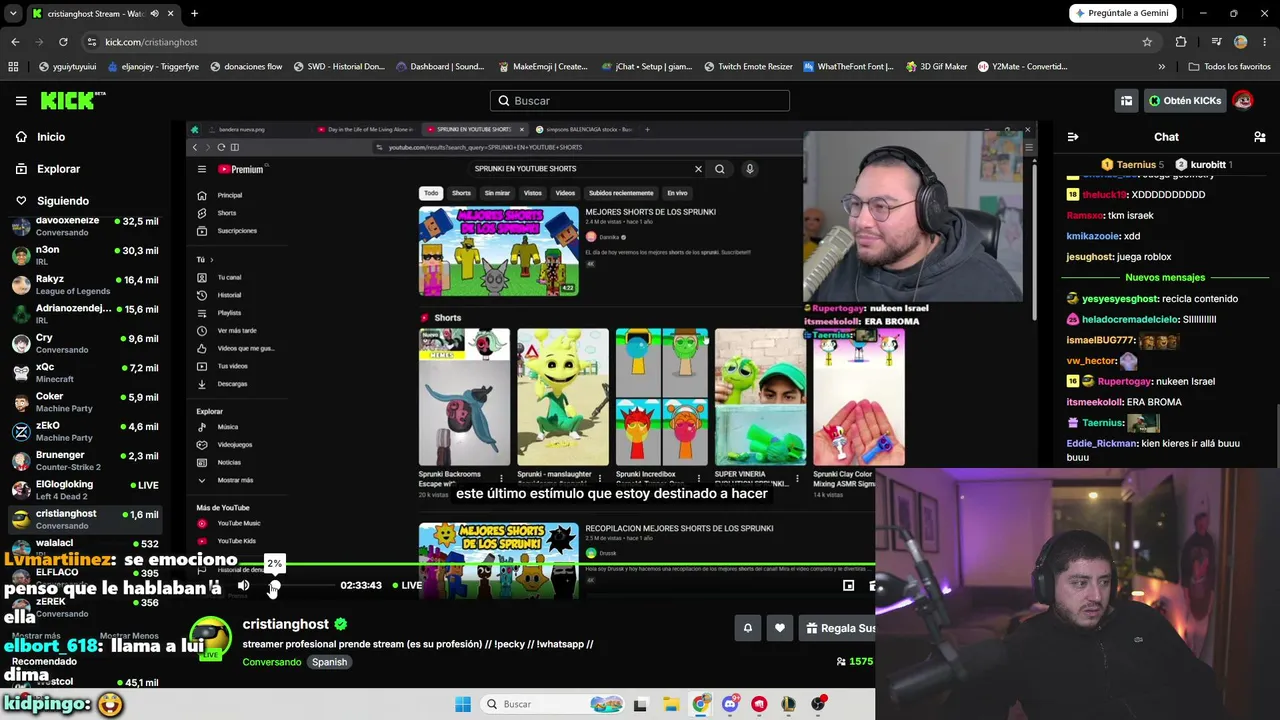Toggle the Kick sidebar hamburger menu
This screenshot has height=720, width=1280.
[21, 101]
